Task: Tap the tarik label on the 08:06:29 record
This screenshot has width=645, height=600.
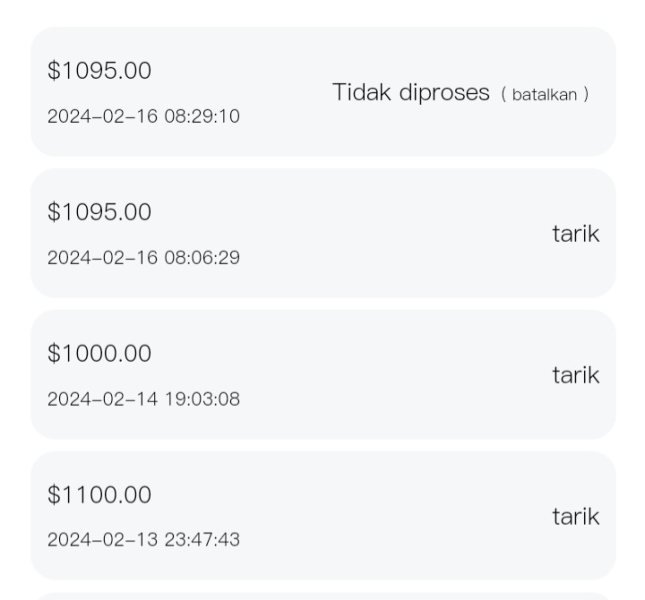Action: [x=575, y=234]
